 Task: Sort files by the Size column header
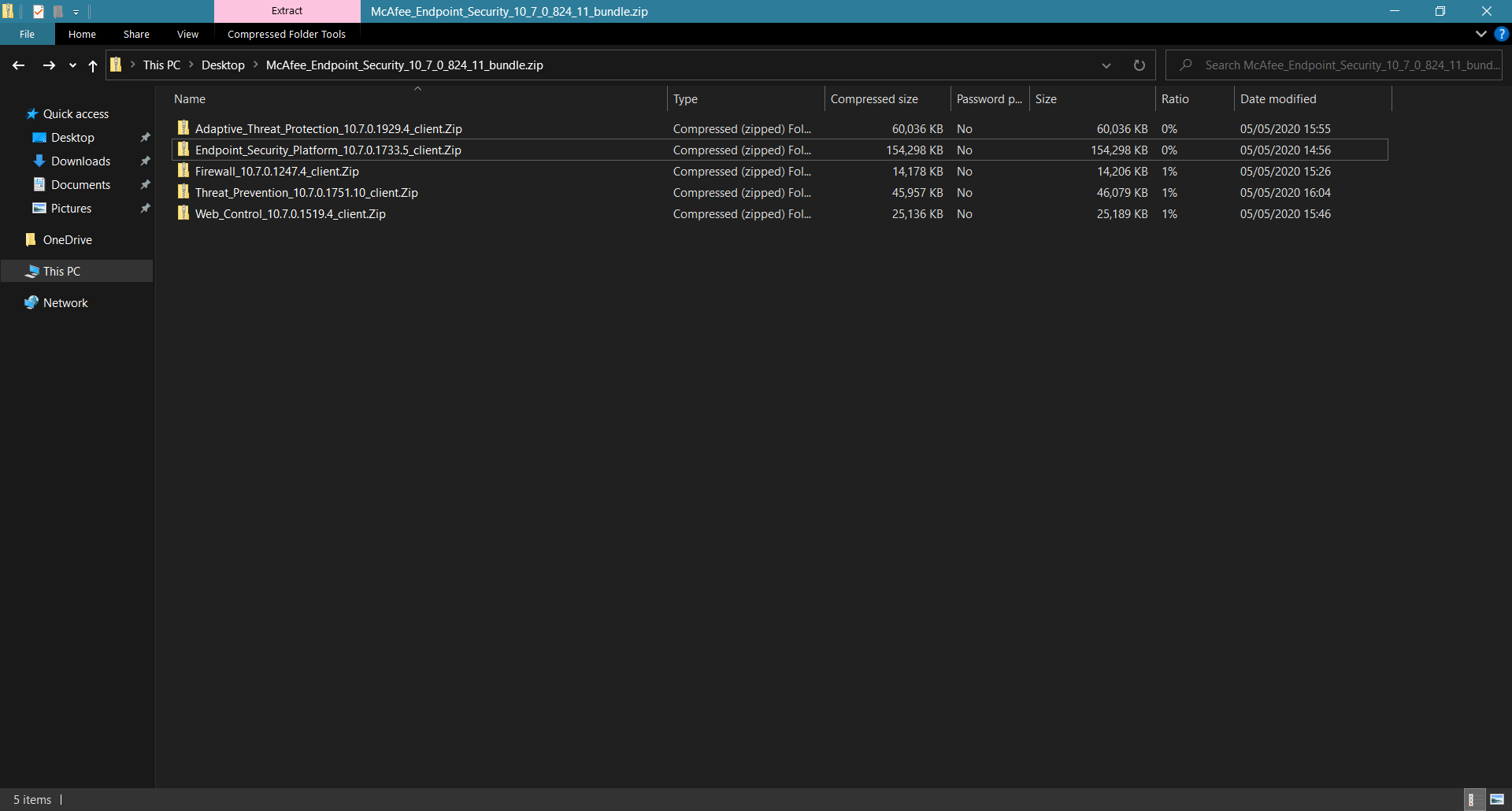(1092, 99)
